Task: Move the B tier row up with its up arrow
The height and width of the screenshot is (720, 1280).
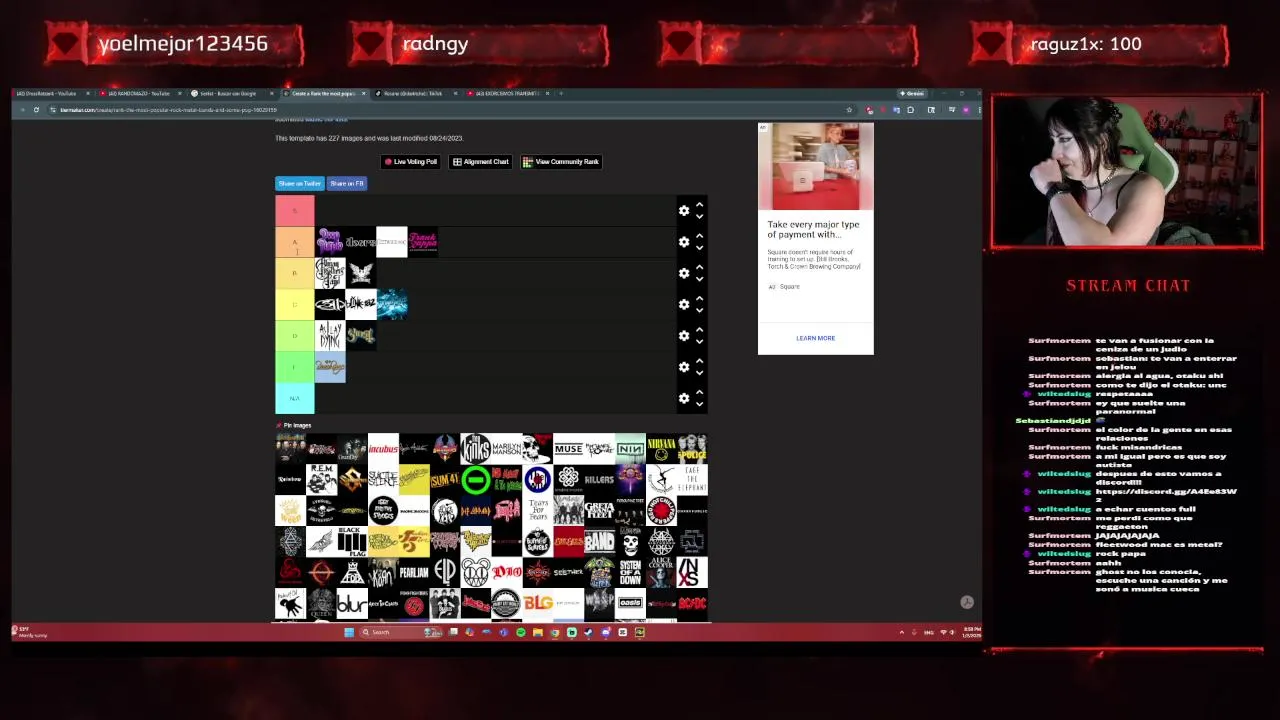Action: click(700, 267)
